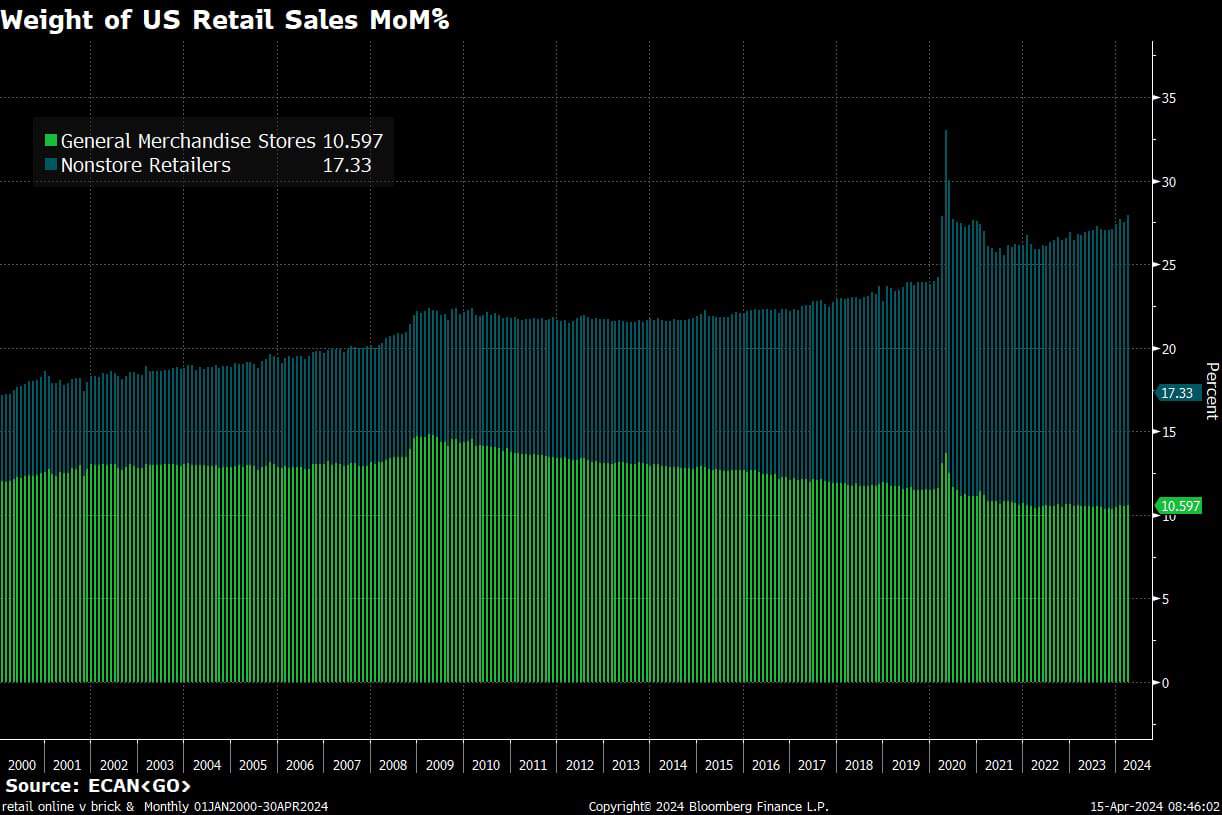Screen dimensions: 1222x815
Task: Click the green 10.597 value tag on the axis
Action: click(x=1178, y=506)
